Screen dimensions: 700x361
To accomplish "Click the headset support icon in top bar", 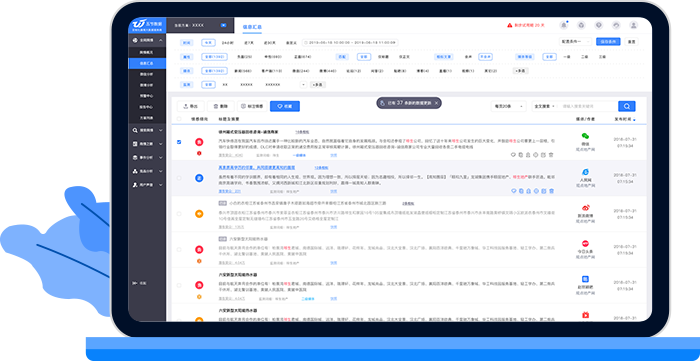I will coord(616,25).
